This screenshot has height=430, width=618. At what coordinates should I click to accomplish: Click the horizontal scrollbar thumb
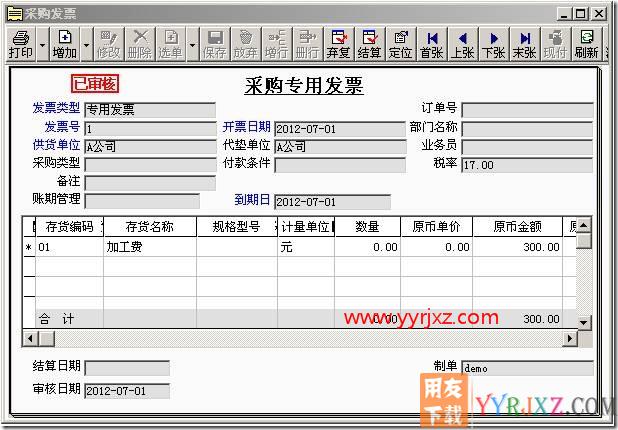pos(47,338)
